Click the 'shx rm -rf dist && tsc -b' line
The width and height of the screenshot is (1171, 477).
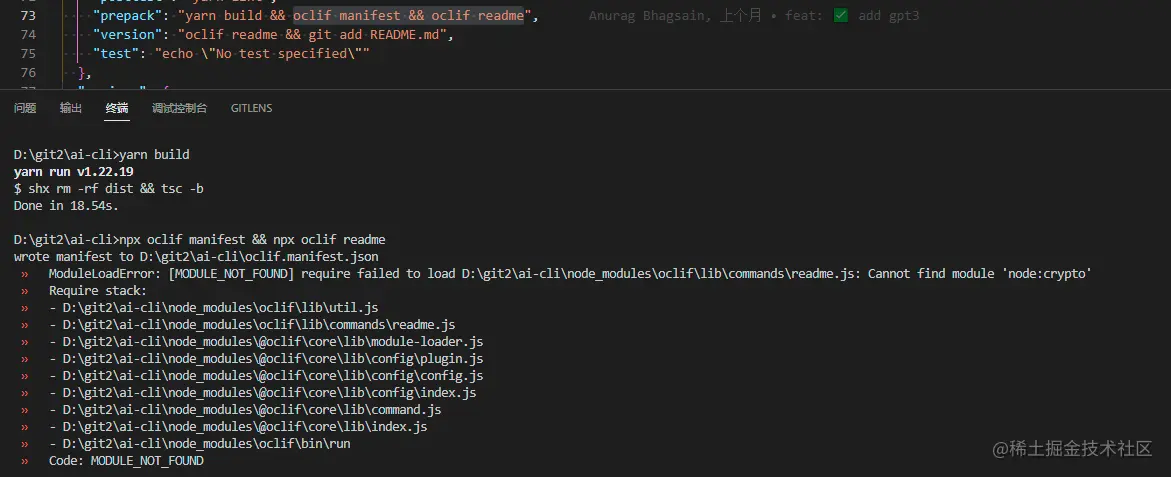(x=108, y=189)
